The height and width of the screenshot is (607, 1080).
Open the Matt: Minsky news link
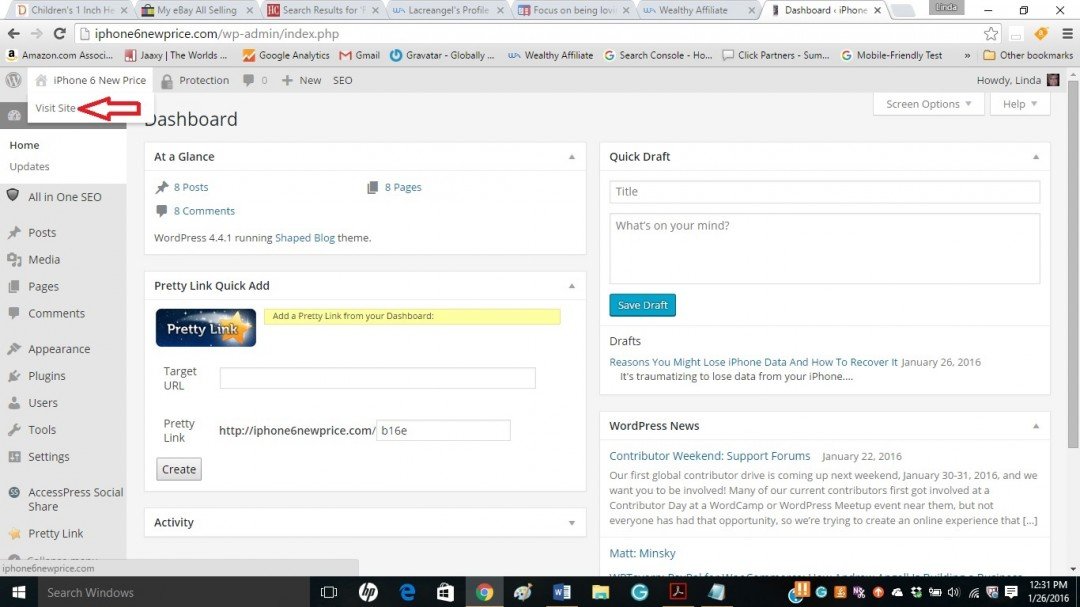(642, 553)
